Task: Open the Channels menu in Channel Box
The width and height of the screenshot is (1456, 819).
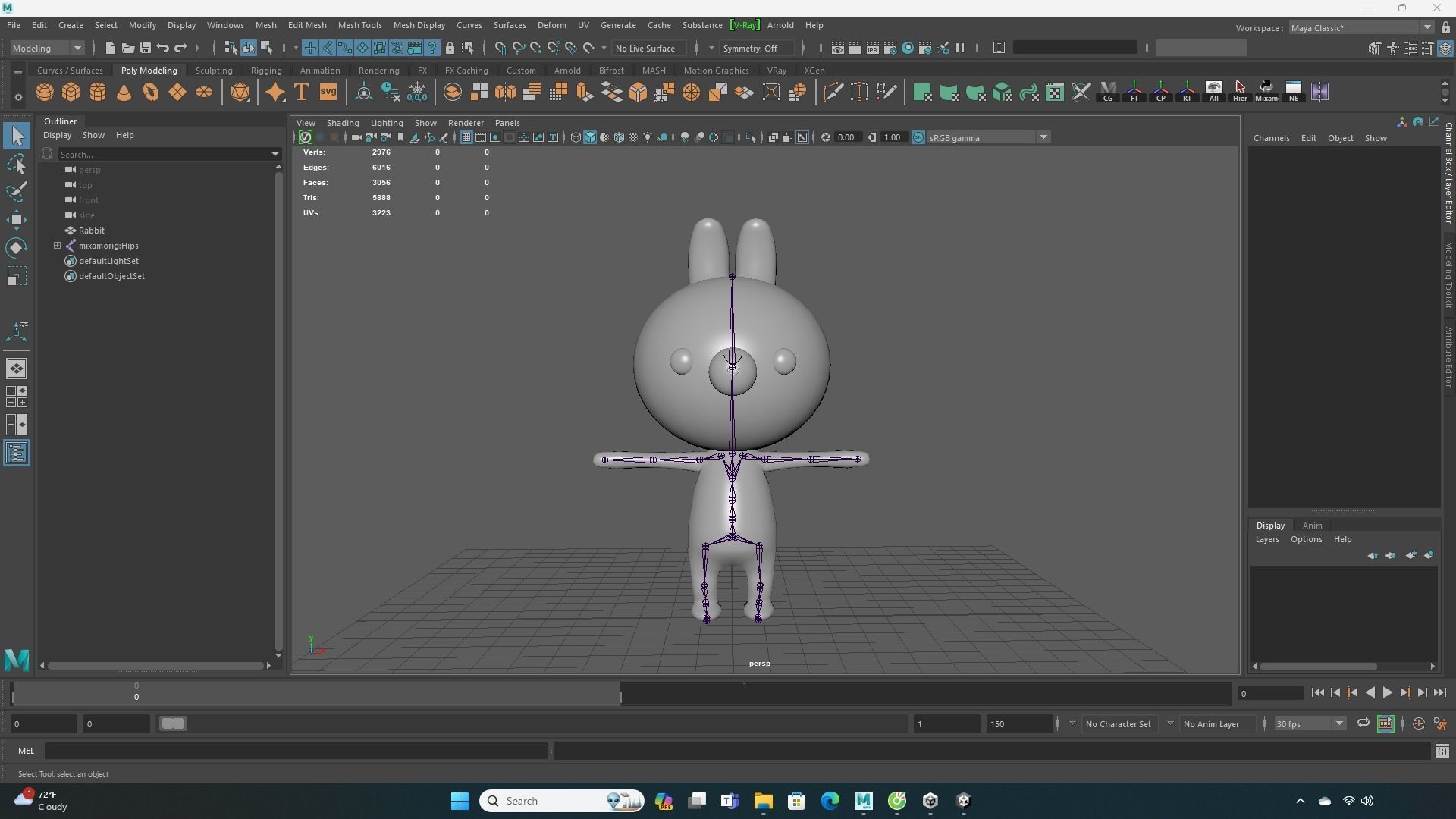Action: pos(1271,138)
